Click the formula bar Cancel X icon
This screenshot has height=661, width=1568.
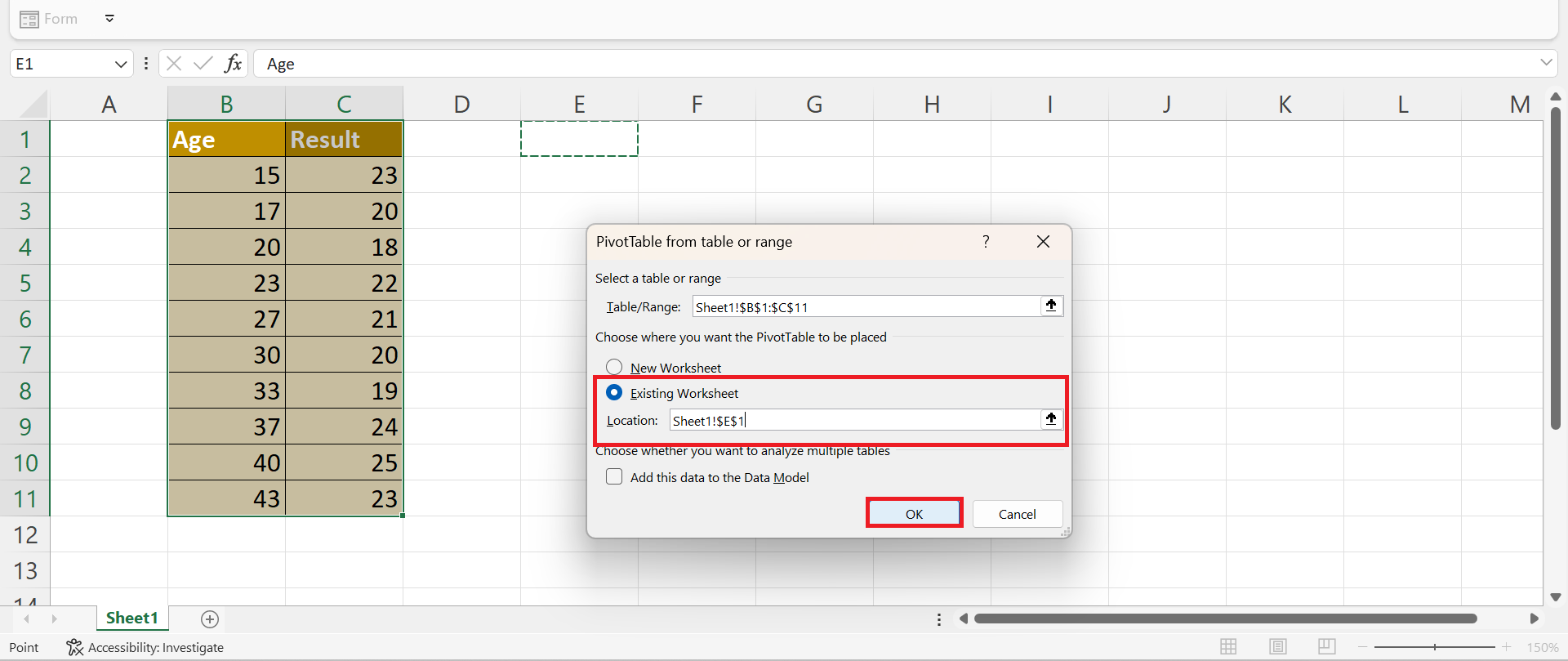point(174,64)
